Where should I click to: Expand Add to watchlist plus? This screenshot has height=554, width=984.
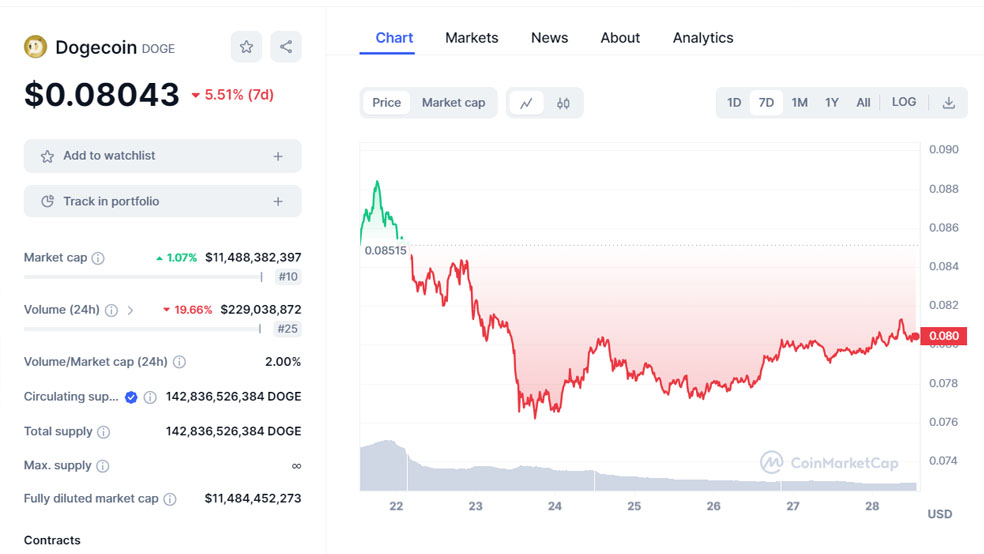pos(278,156)
